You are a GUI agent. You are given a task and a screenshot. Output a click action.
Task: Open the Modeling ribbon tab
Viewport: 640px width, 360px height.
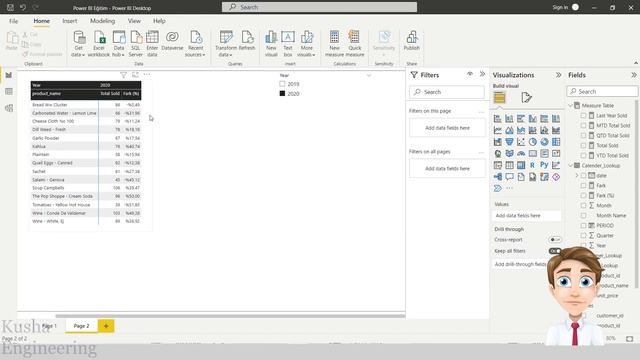pyautogui.click(x=102, y=21)
